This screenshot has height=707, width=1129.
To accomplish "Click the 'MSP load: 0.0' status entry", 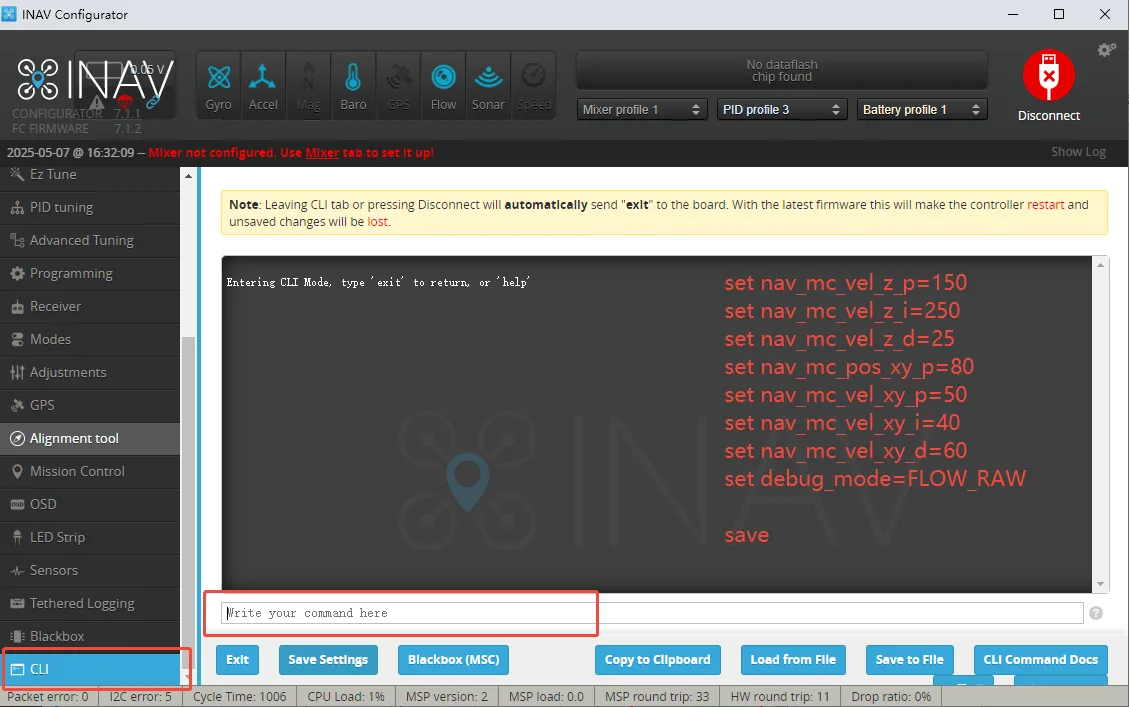I will [546, 697].
